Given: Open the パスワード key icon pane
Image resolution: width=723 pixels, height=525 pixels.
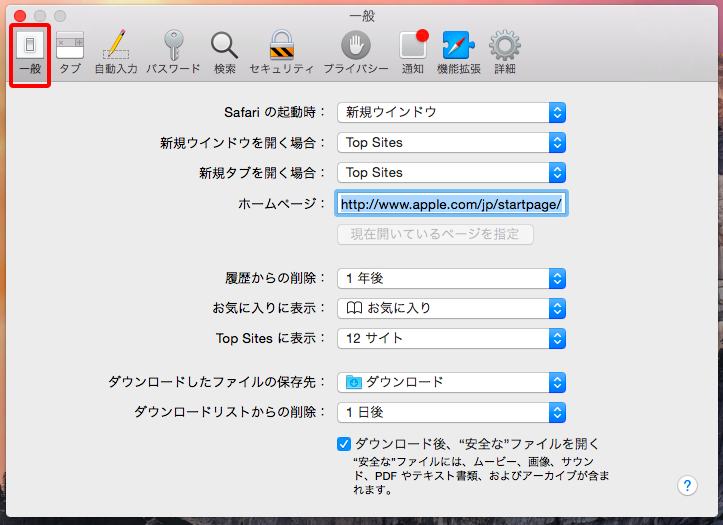Looking at the screenshot, I should click(173, 53).
